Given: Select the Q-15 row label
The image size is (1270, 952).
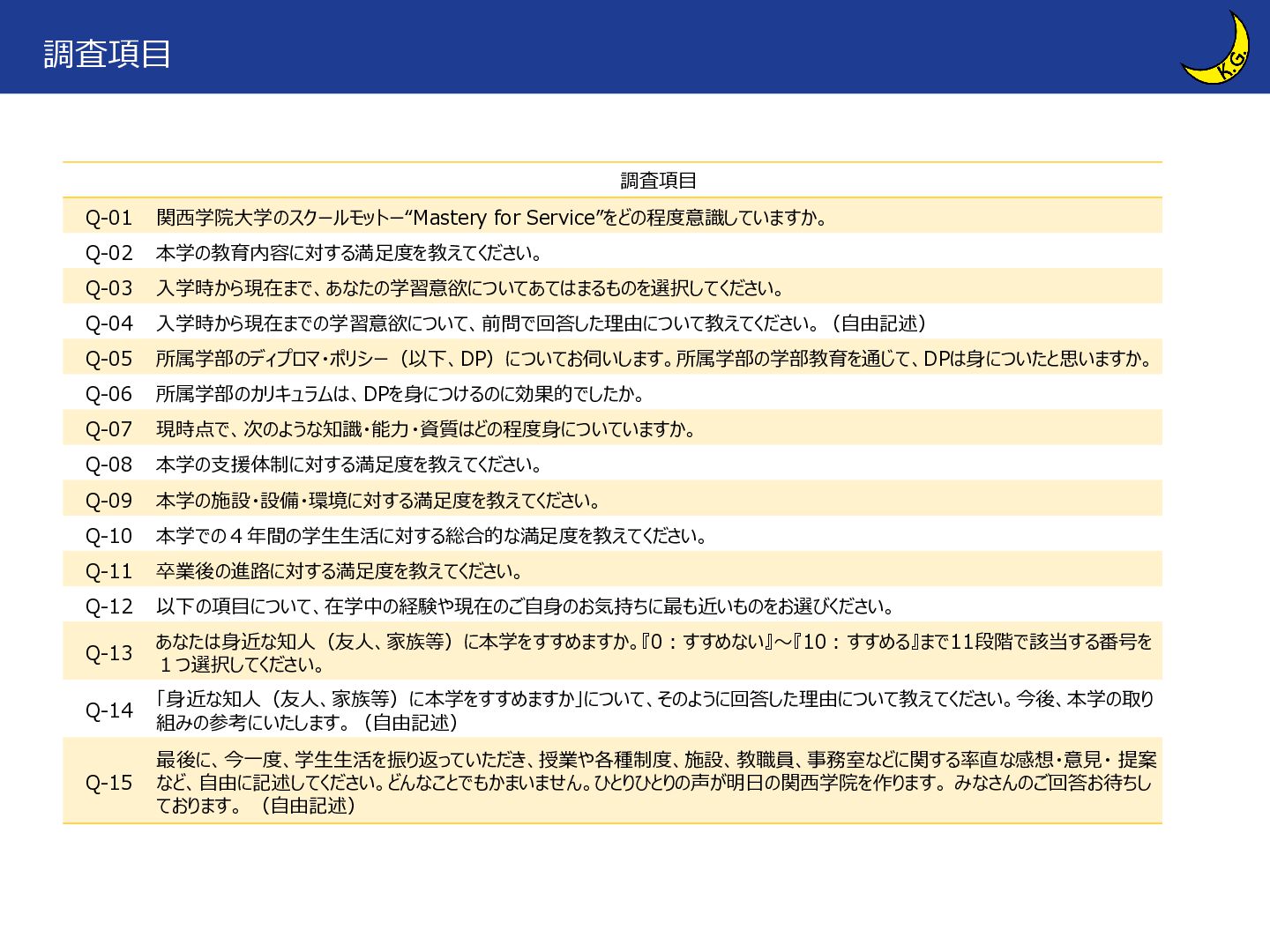Looking at the screenshot, I should coord(108,783).
